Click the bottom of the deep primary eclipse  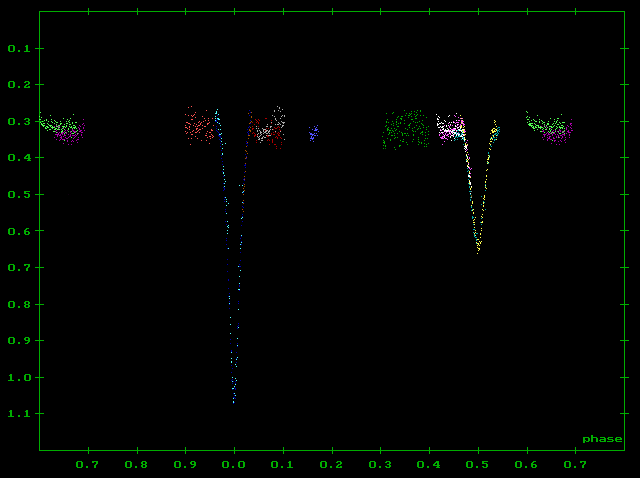234,398
